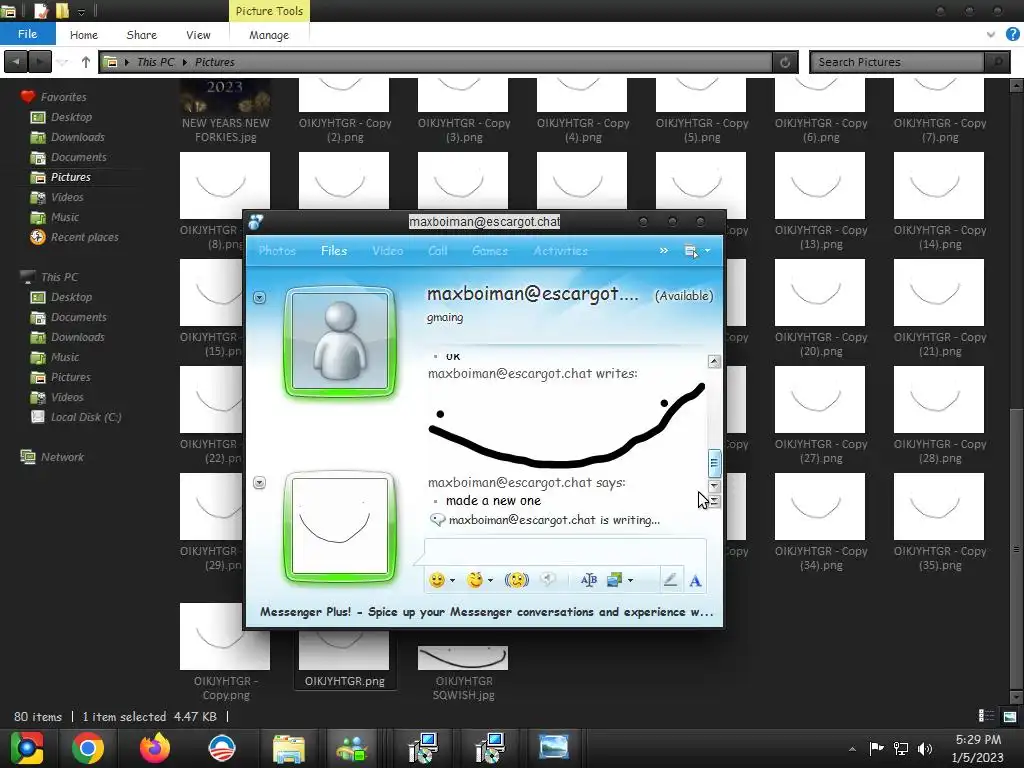Click the Obama logo taskbar icon
This screenshot has height=768, width=1024.
(x=221, y=748)
